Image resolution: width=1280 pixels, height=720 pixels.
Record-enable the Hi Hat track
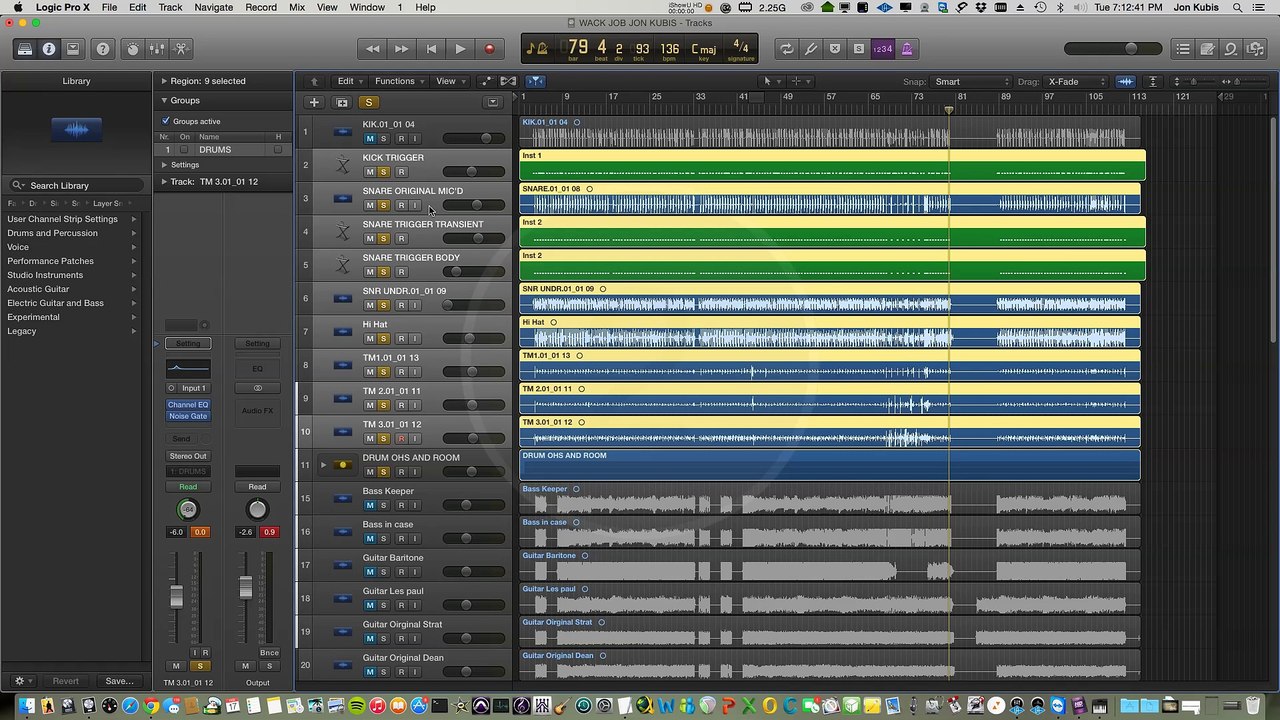click(x=401, y=339)
